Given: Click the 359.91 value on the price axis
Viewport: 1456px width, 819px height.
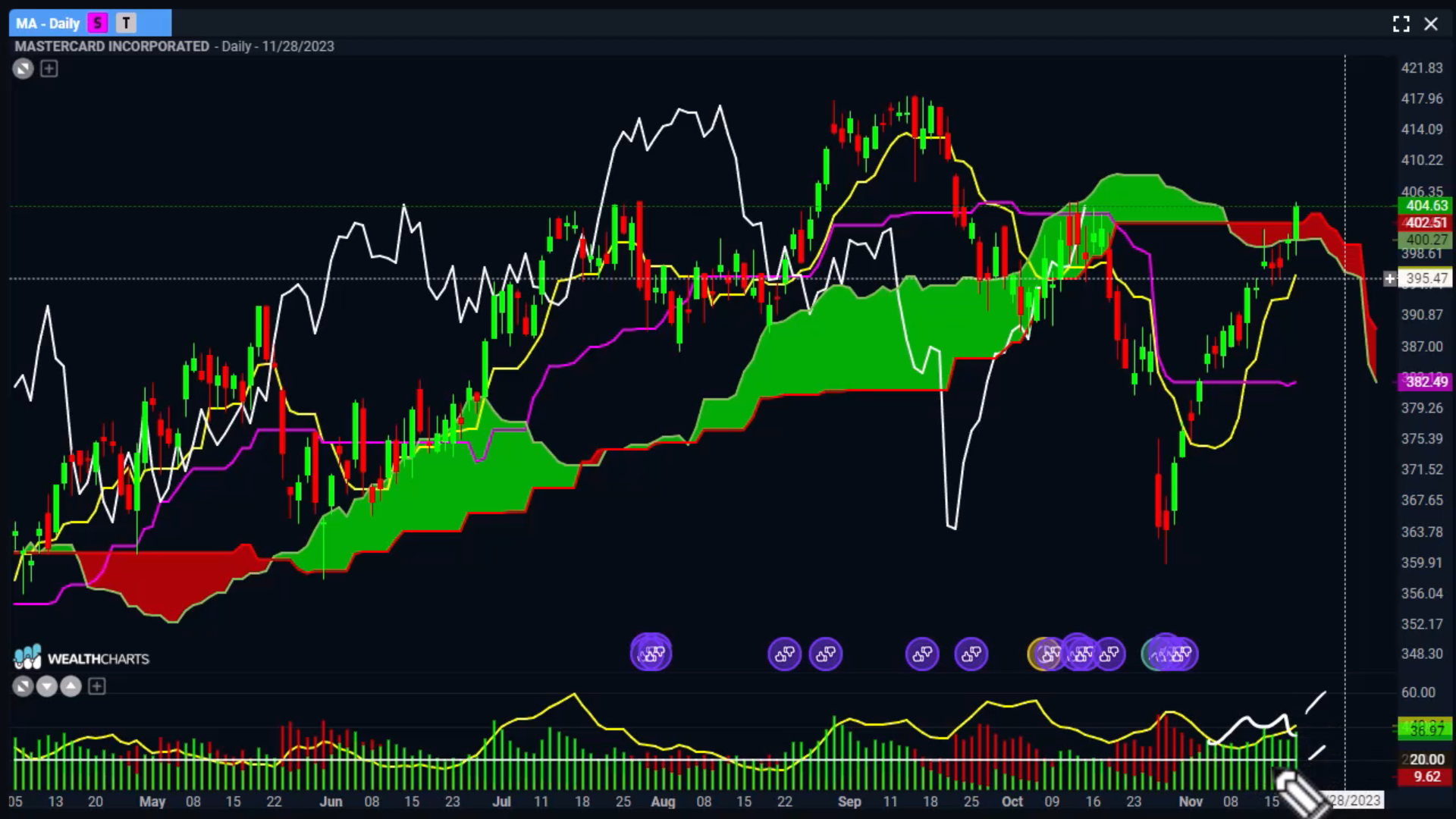Looking at the screenshot, I should [1422, 563].
